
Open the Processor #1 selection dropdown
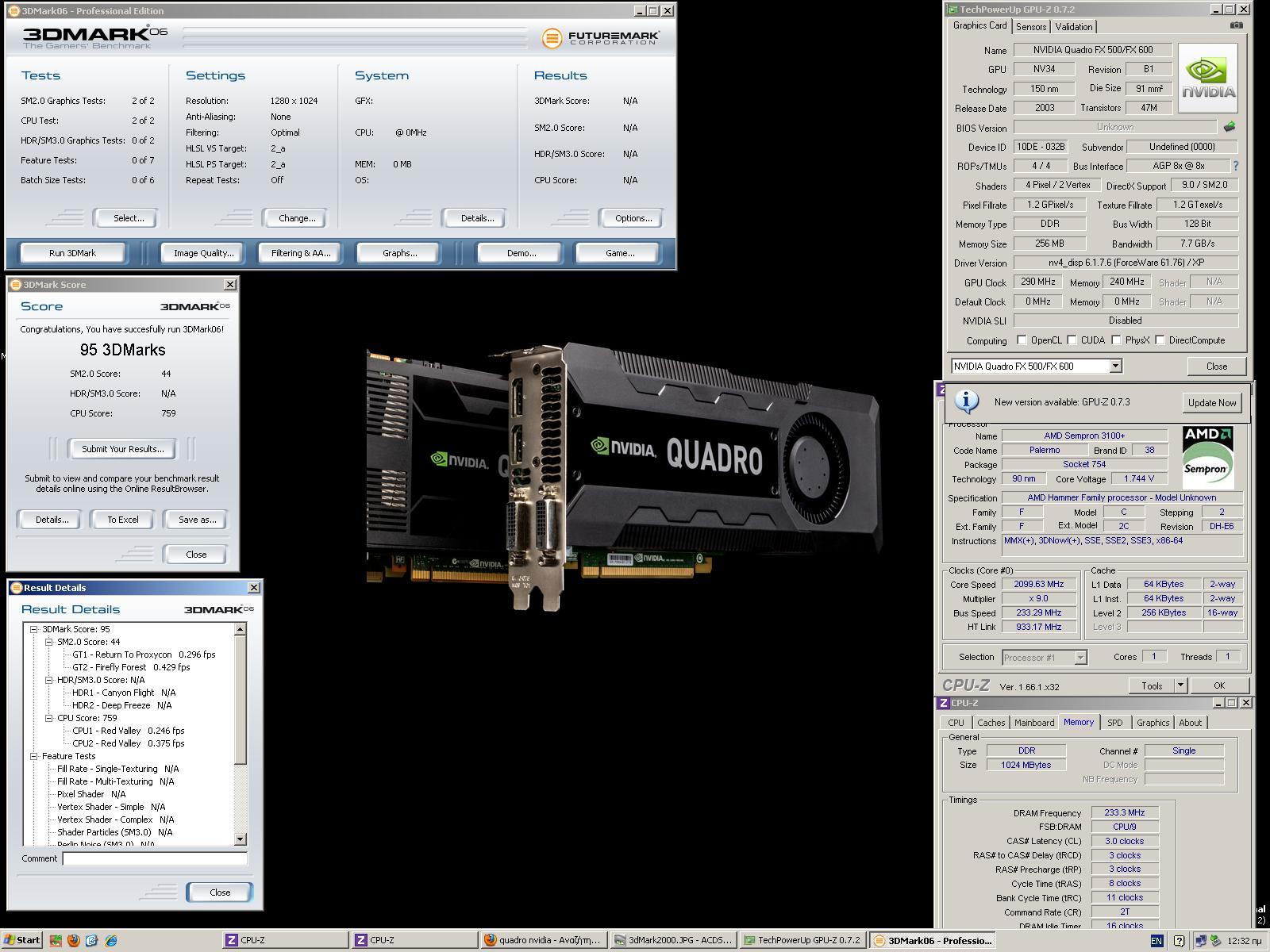[x=1079, y=657]
